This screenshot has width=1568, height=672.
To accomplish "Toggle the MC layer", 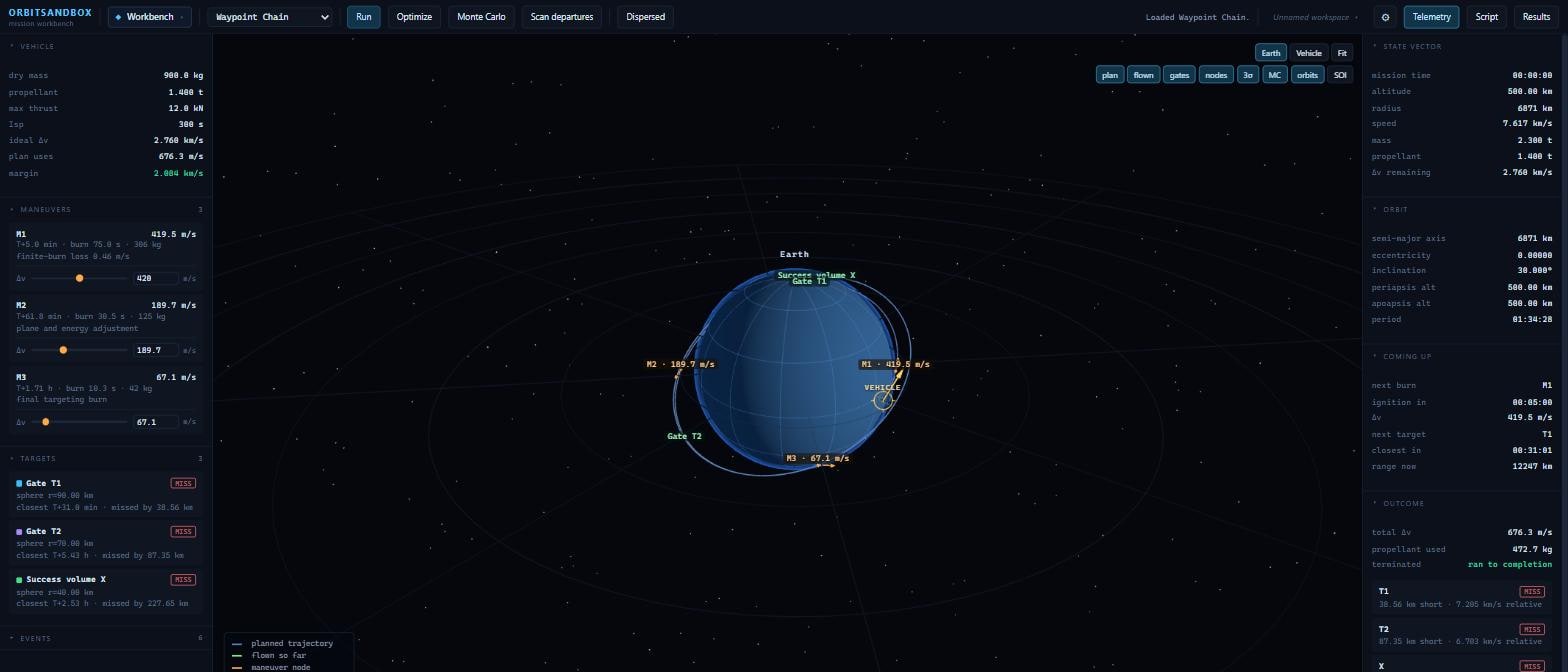I will (1274, 75).
